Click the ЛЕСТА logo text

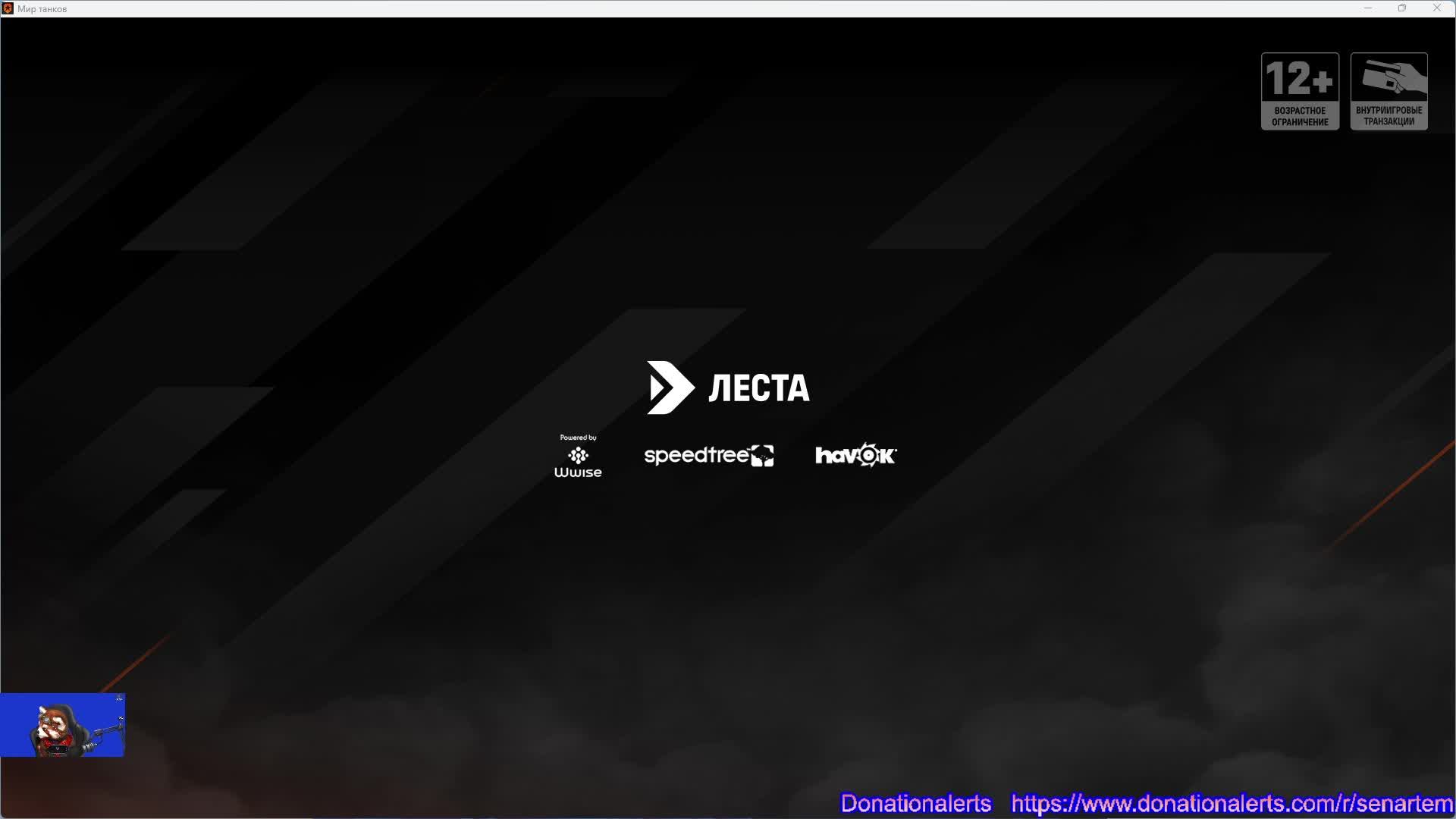tap(758, 388)
